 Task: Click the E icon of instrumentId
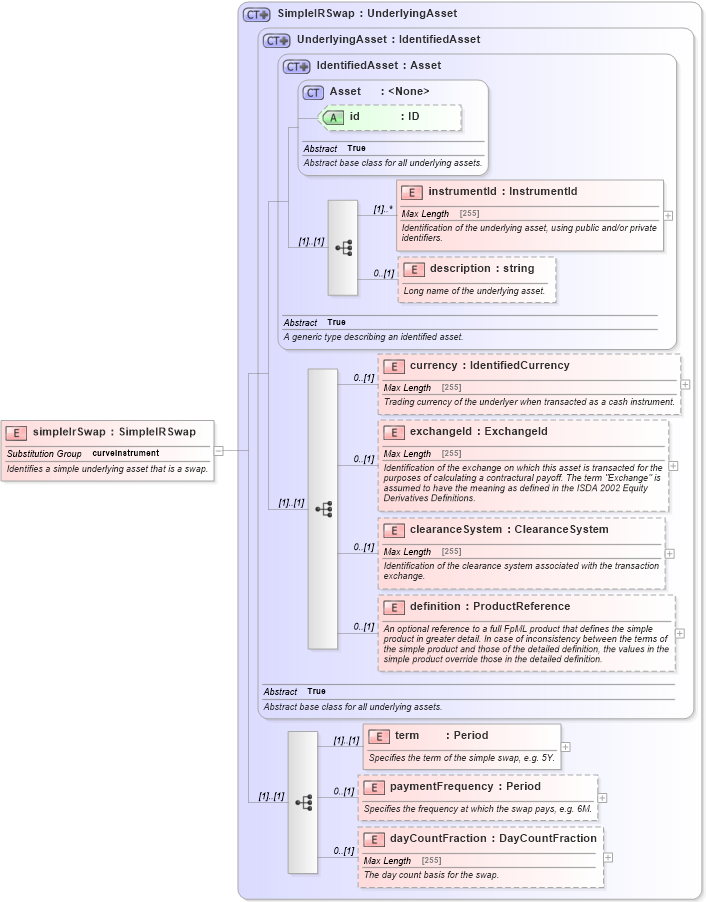pyautogui.click(x=411, y=193)
